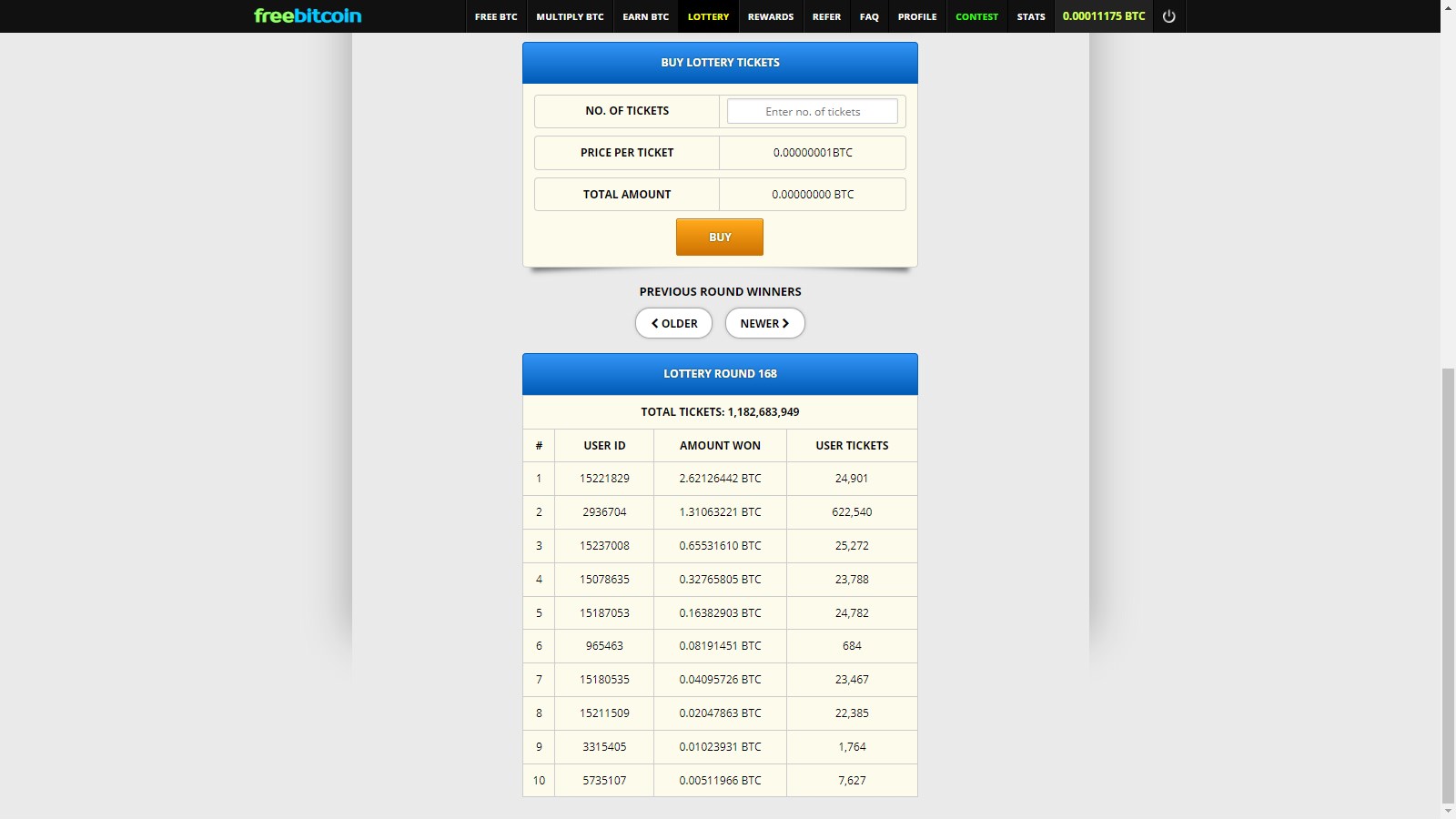Viewport: 1456px width, 819px height.
Task: Go to the REFER section
Action: point(826,15)
